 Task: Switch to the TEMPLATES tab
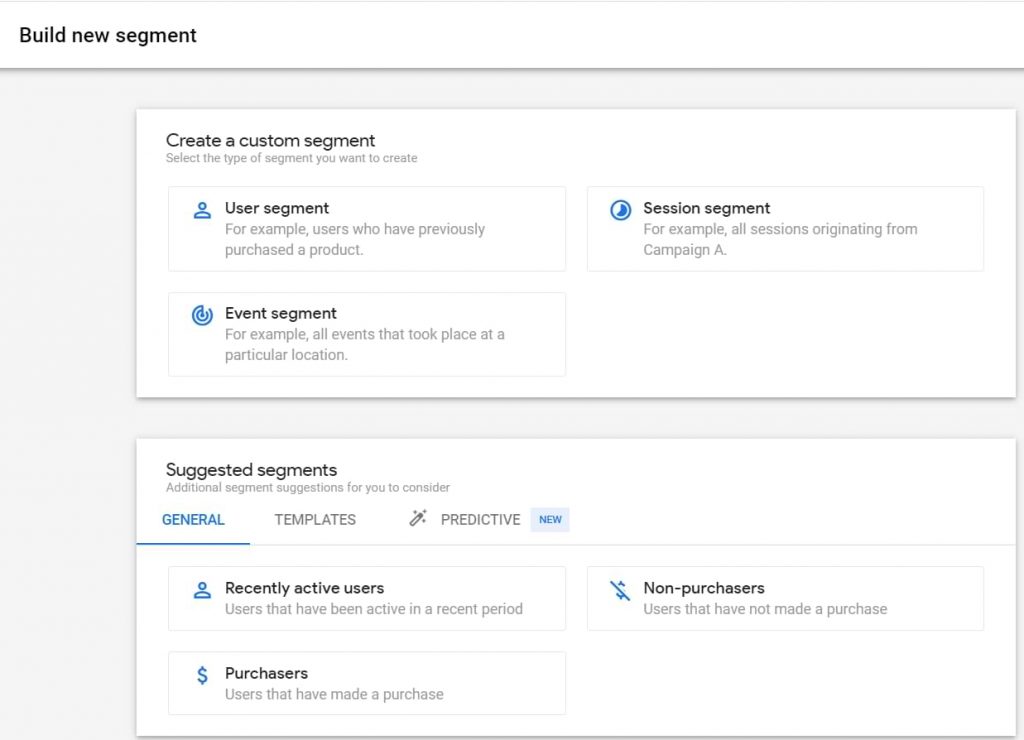coord(314,519)
